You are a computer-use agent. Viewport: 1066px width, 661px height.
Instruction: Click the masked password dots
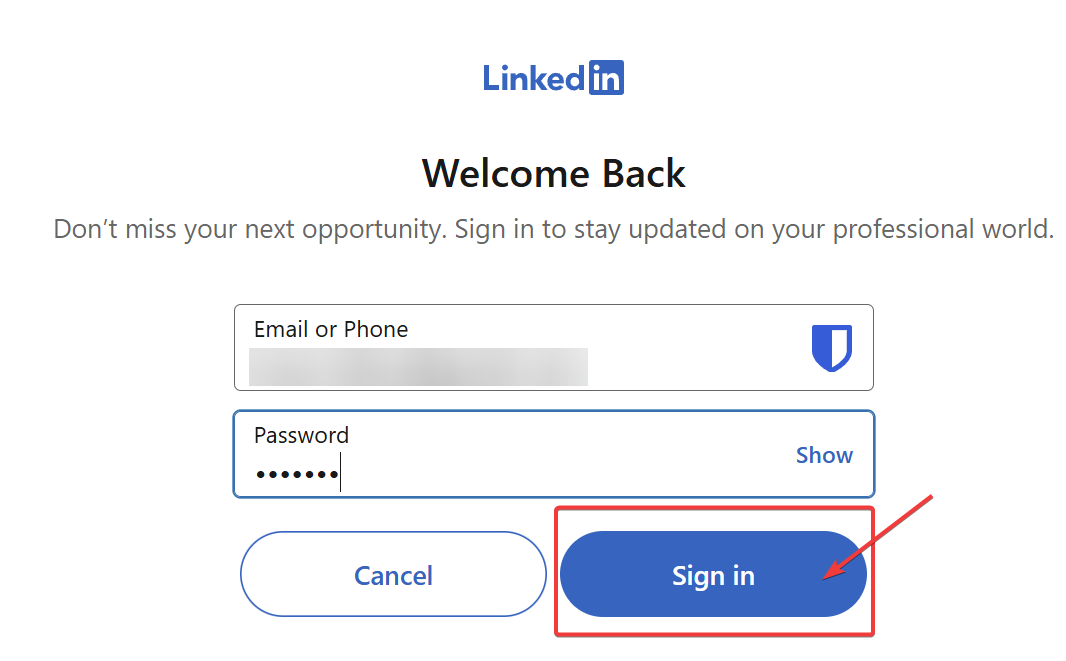click(x=296, y=473)
